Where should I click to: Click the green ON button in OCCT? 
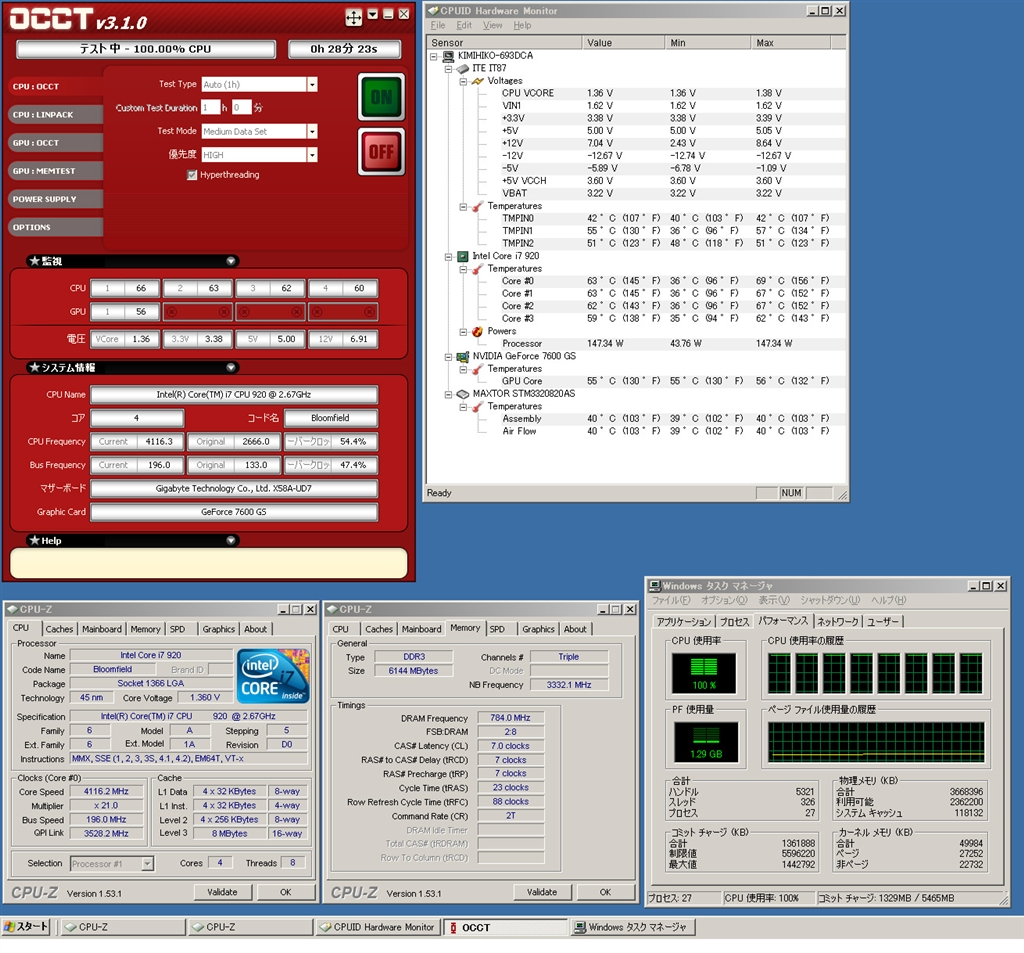click(x=381, y=97)
